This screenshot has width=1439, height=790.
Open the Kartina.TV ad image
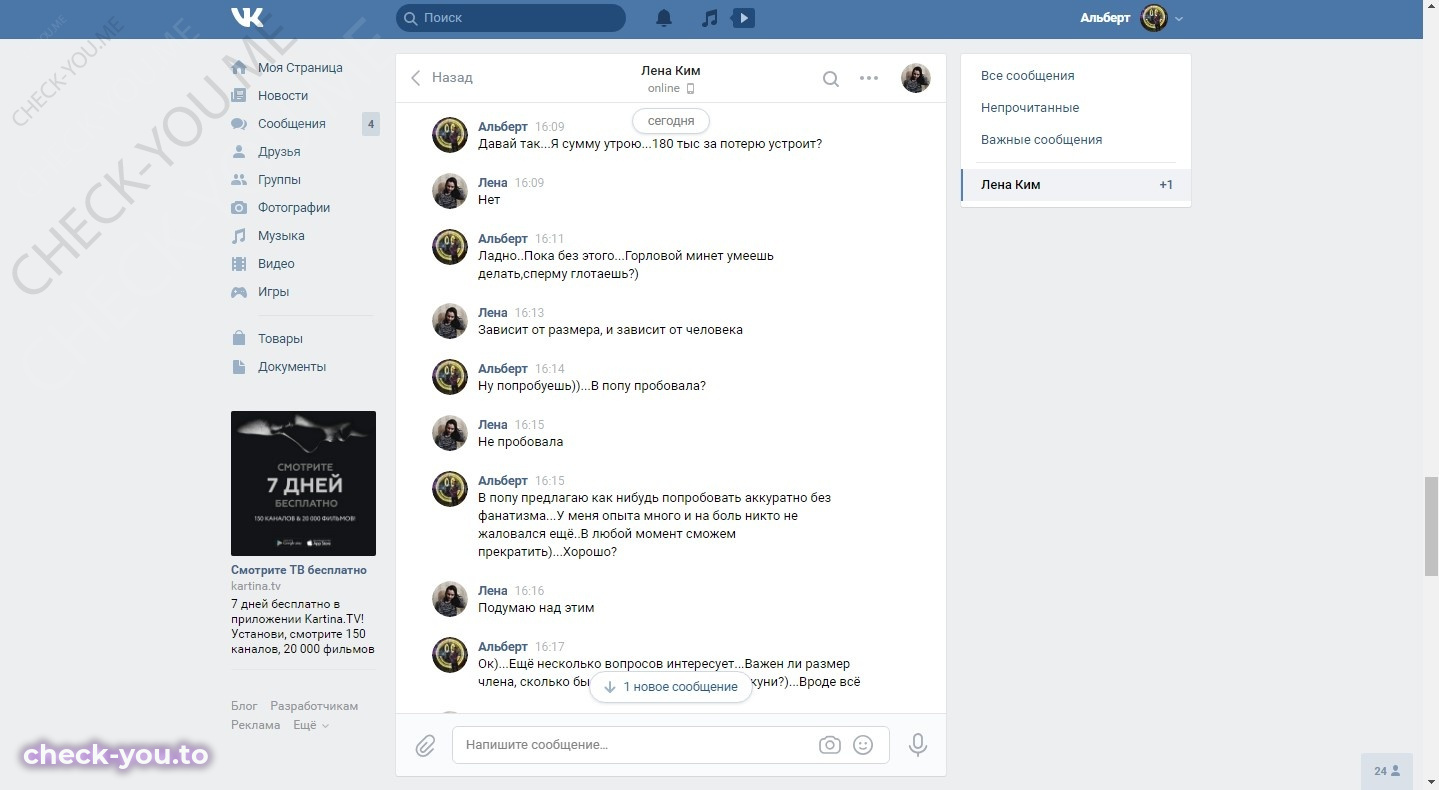click(x=303, y=483)
